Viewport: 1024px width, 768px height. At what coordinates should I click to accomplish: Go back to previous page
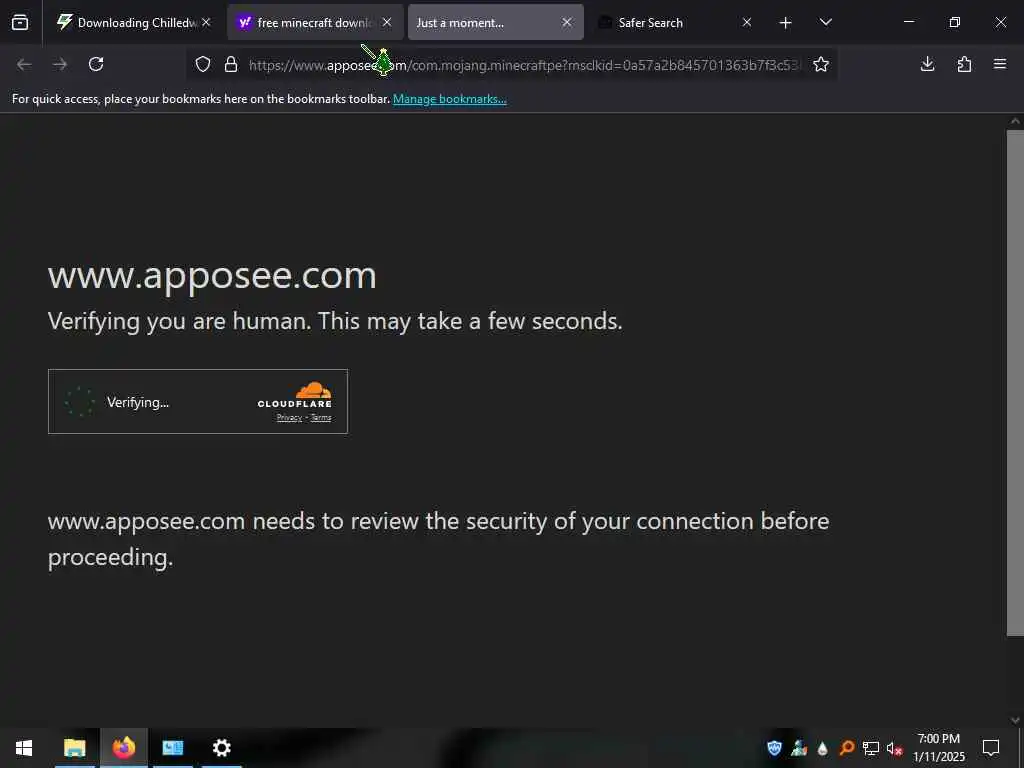click(x=24, y=64)
